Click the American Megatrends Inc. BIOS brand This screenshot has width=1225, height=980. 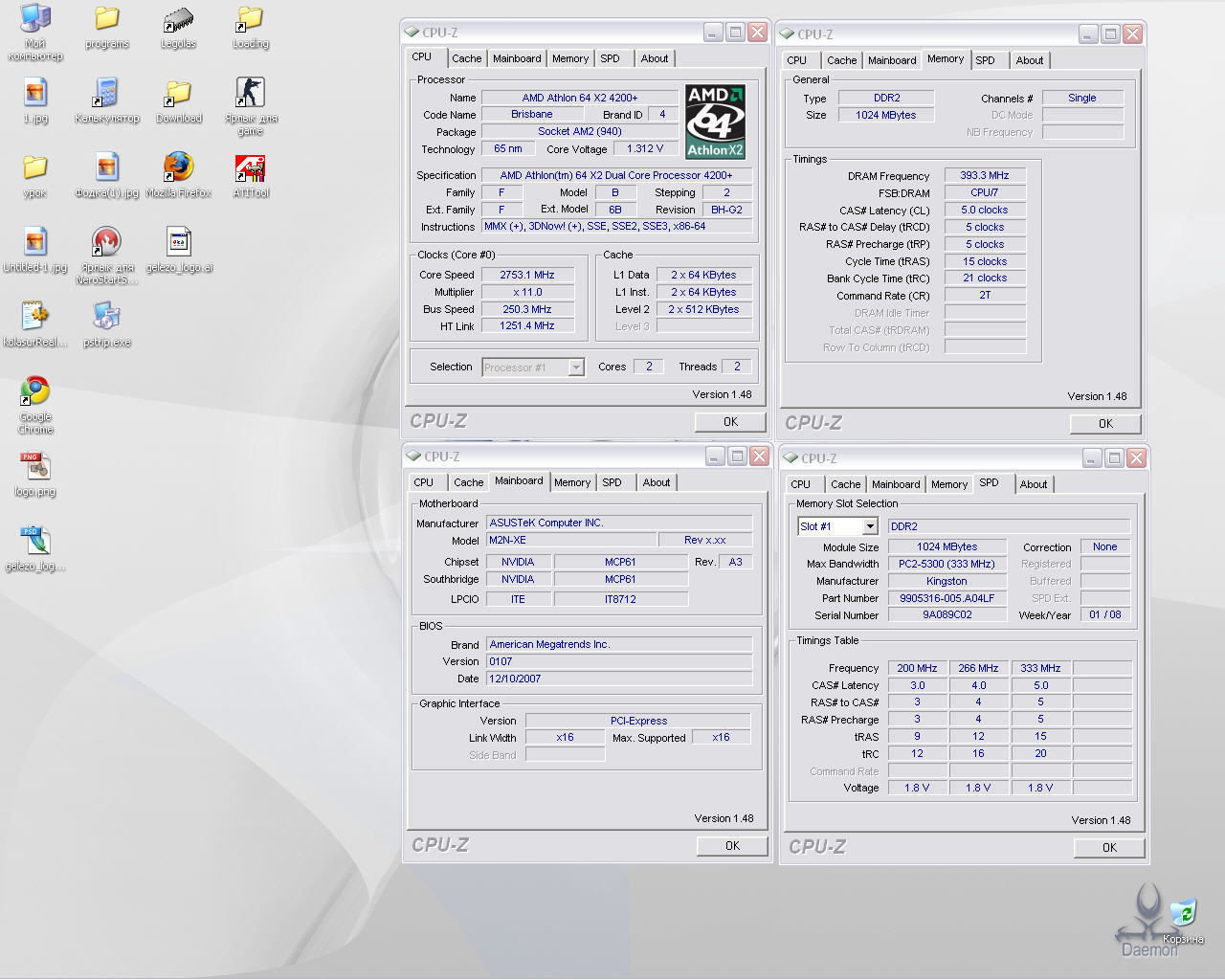point(619,644)
